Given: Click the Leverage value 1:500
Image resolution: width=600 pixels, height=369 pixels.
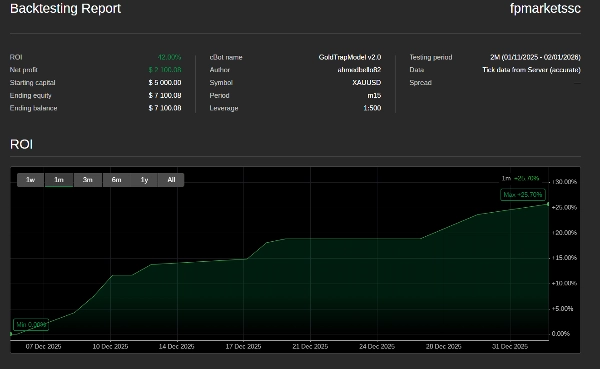Looking at the screenshot, I should pyautogui.click(x=372, y=108).
